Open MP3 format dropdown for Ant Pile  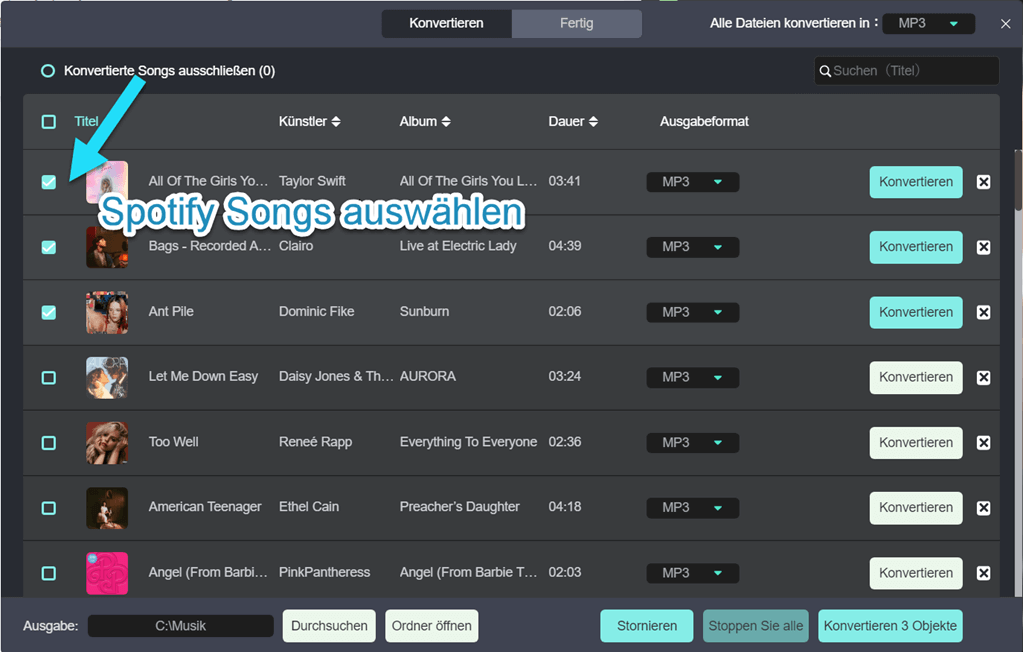tap(692, 312)
